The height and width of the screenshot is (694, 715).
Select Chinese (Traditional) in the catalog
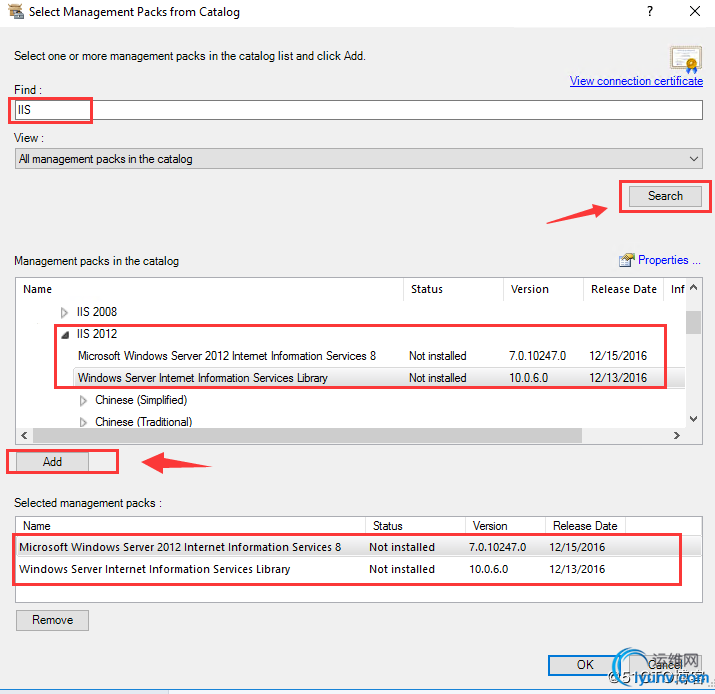144,422
